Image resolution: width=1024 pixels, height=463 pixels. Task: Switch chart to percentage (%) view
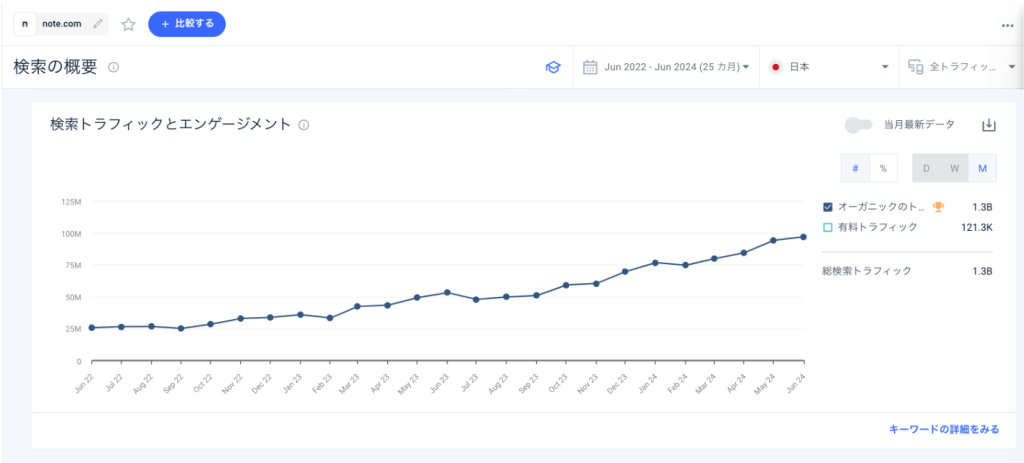point(883,168)
